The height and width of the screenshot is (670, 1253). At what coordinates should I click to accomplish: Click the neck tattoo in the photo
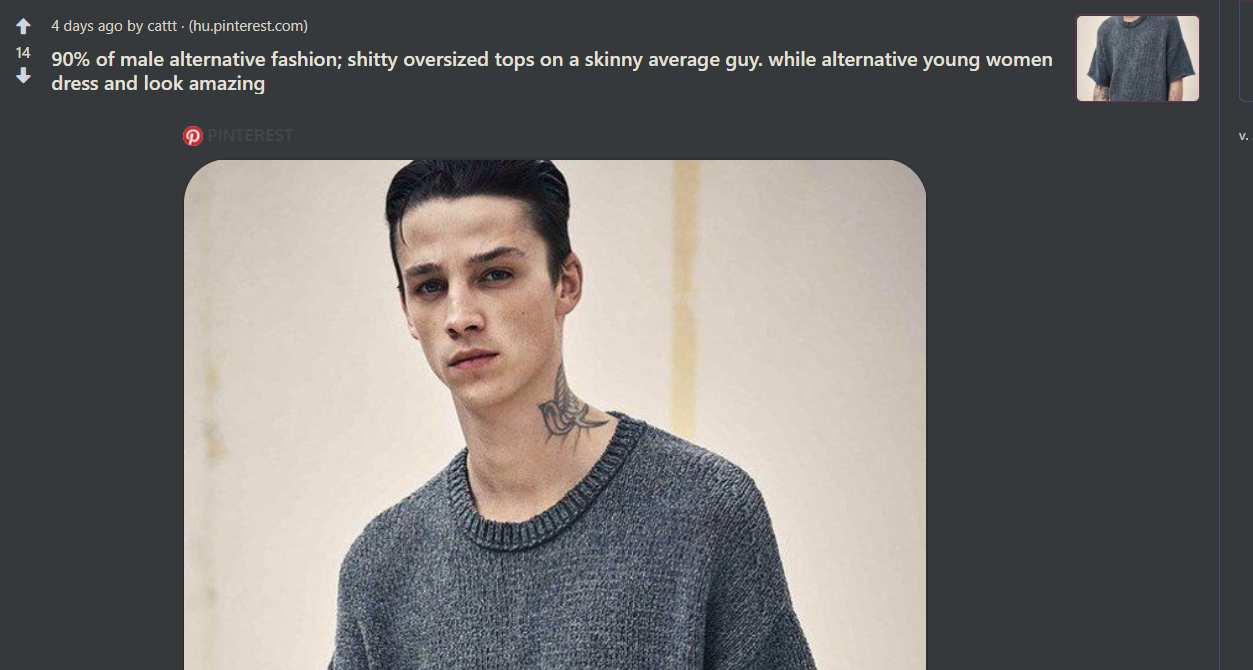click(568, 410)
